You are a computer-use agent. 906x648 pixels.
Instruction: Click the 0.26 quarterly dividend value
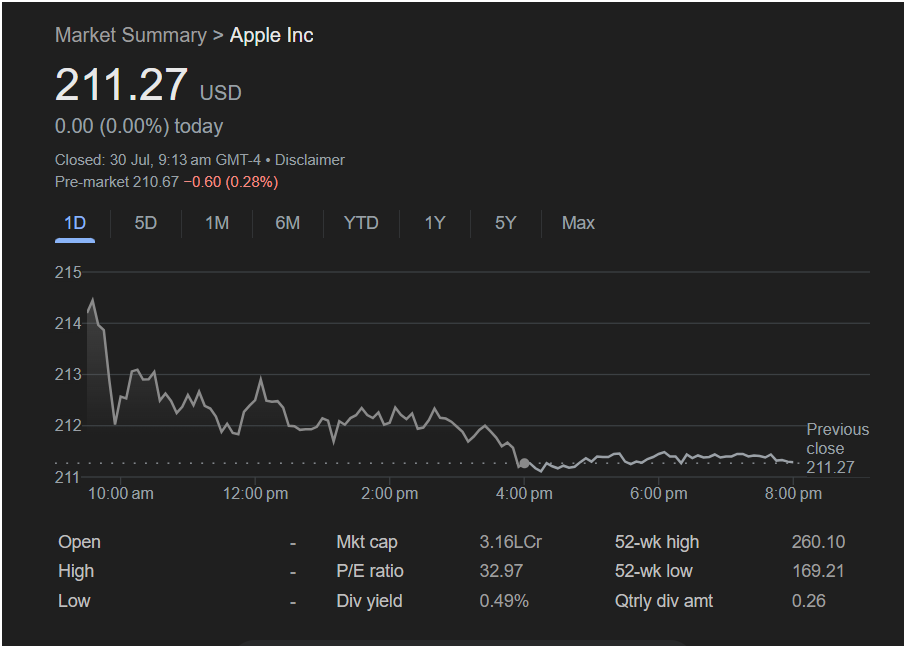pos(808,601)
